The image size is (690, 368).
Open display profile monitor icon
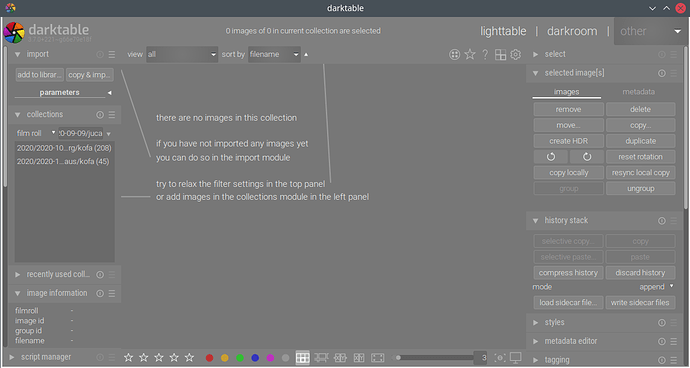point(515,357)
